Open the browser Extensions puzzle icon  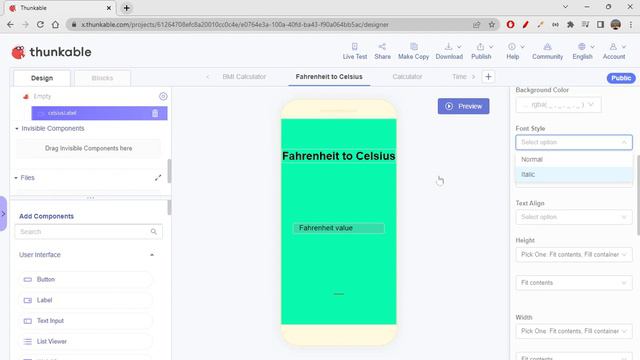point(570,24)
